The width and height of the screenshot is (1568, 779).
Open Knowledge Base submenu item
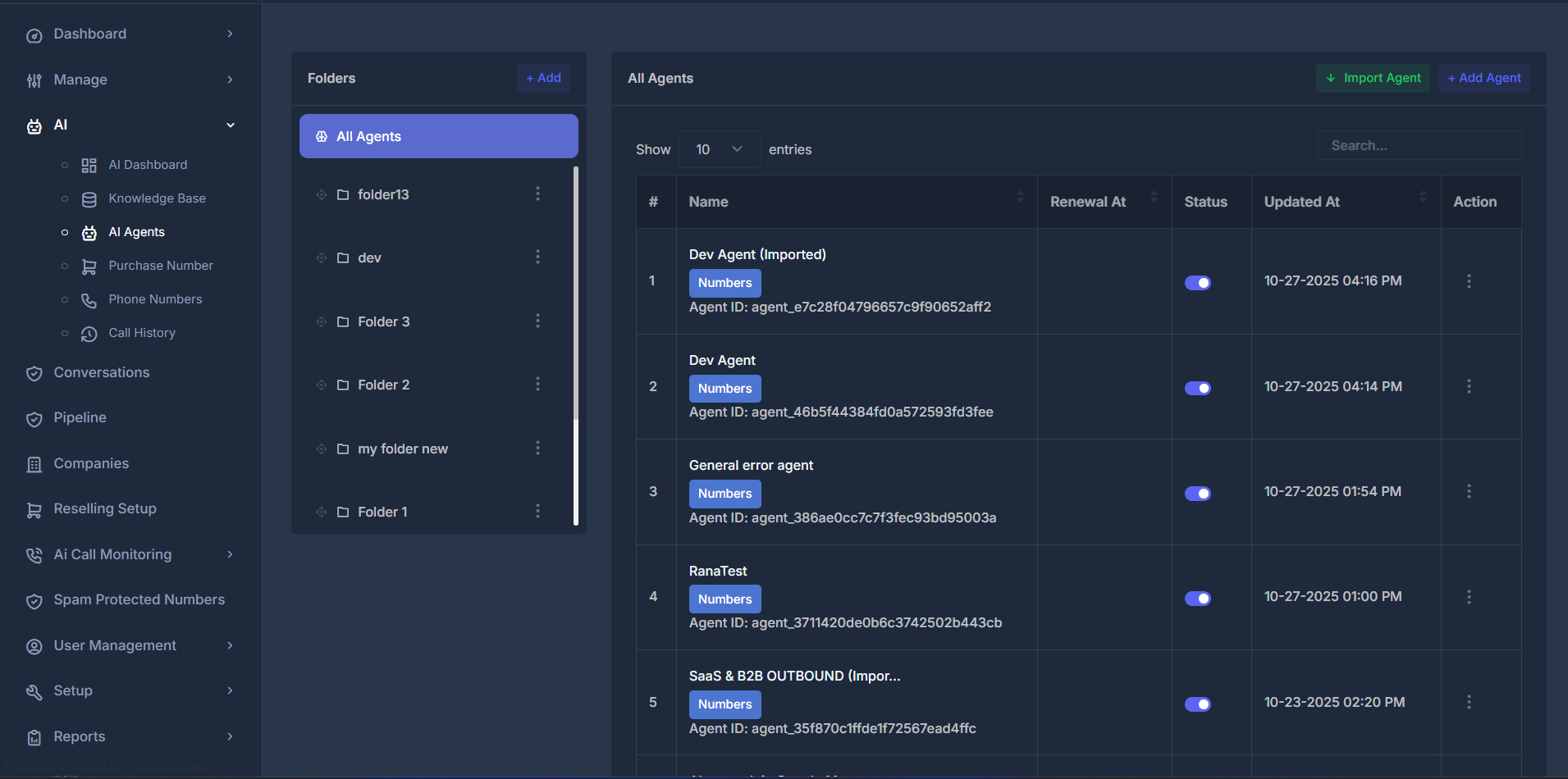pos(157,198)
